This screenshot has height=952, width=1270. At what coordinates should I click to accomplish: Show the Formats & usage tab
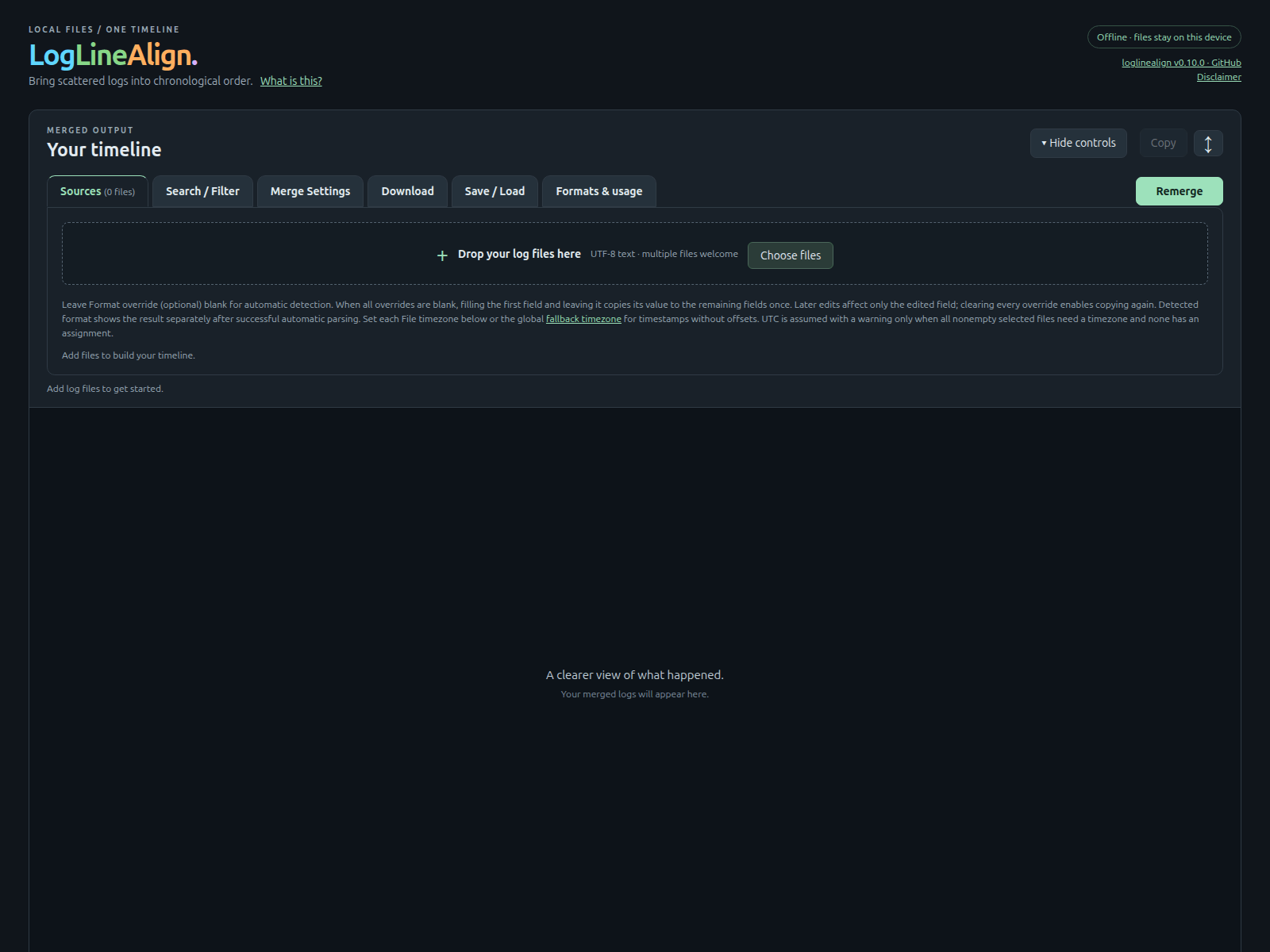599,191
